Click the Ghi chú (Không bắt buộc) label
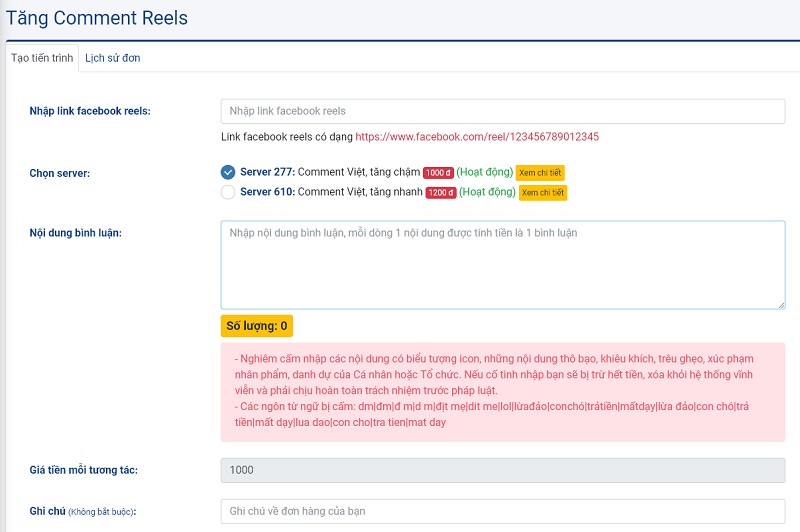This screenshot has height=532, width=800. pyautogui.click(x=83, y=511)
